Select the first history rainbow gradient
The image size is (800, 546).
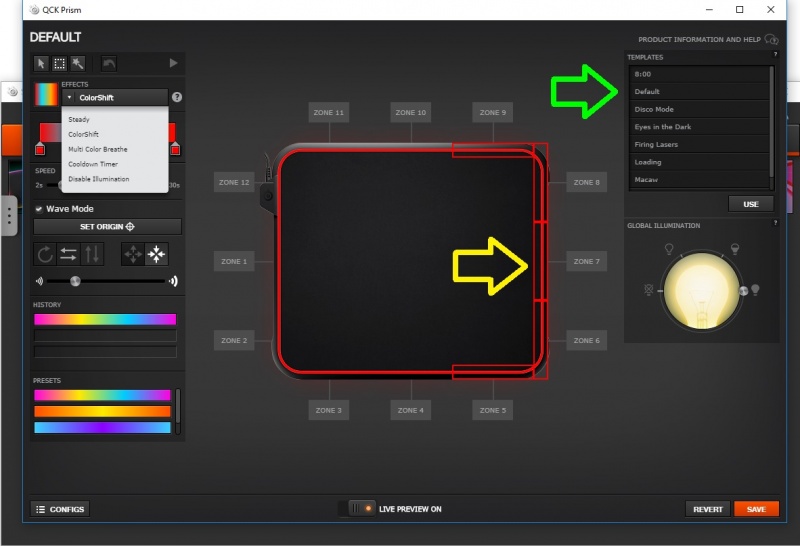tap(105, 319)
